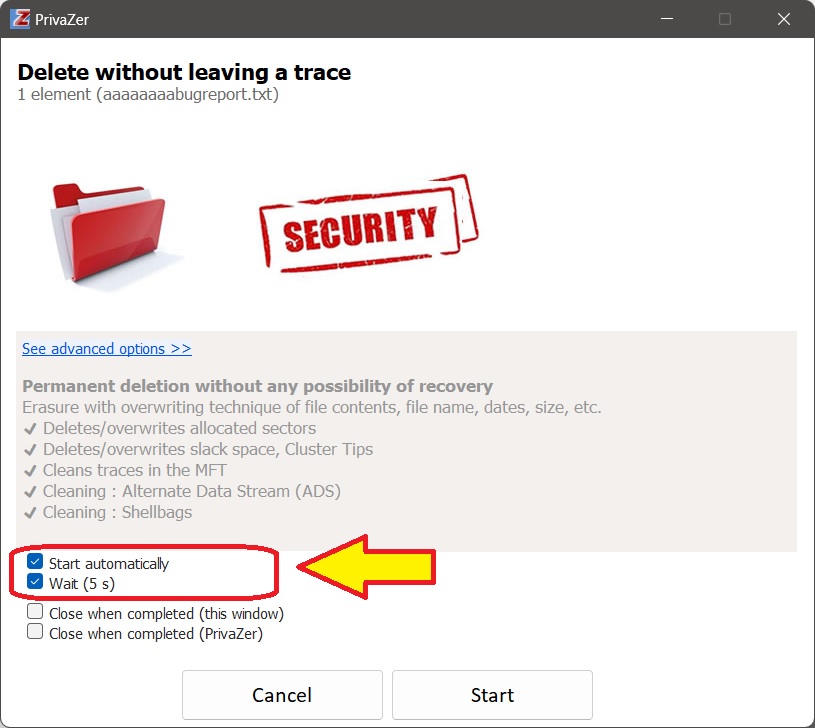Maximize the PrivaZer window
This screenshot has height=728, width=815.
725,19
